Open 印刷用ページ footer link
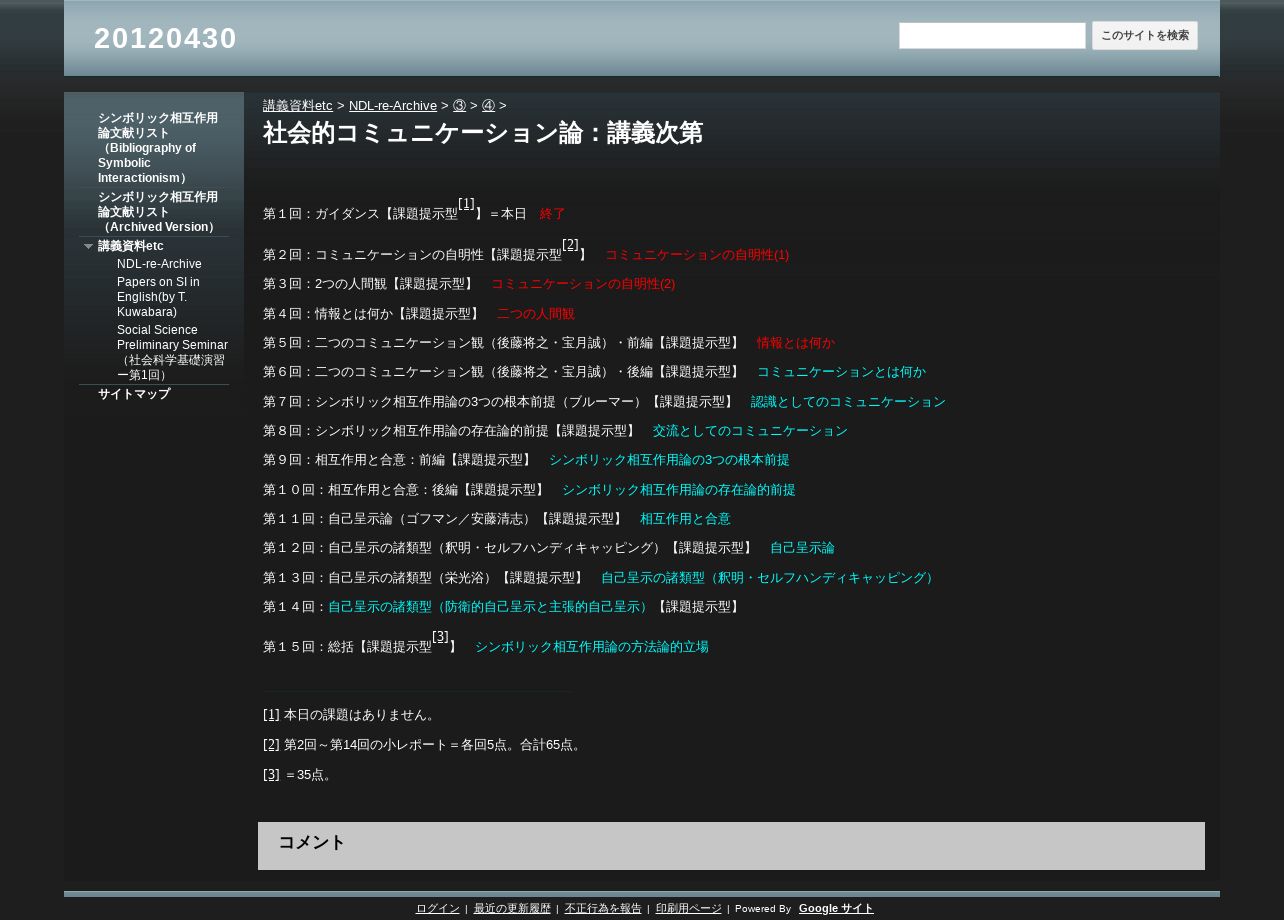 coord(688,909)
